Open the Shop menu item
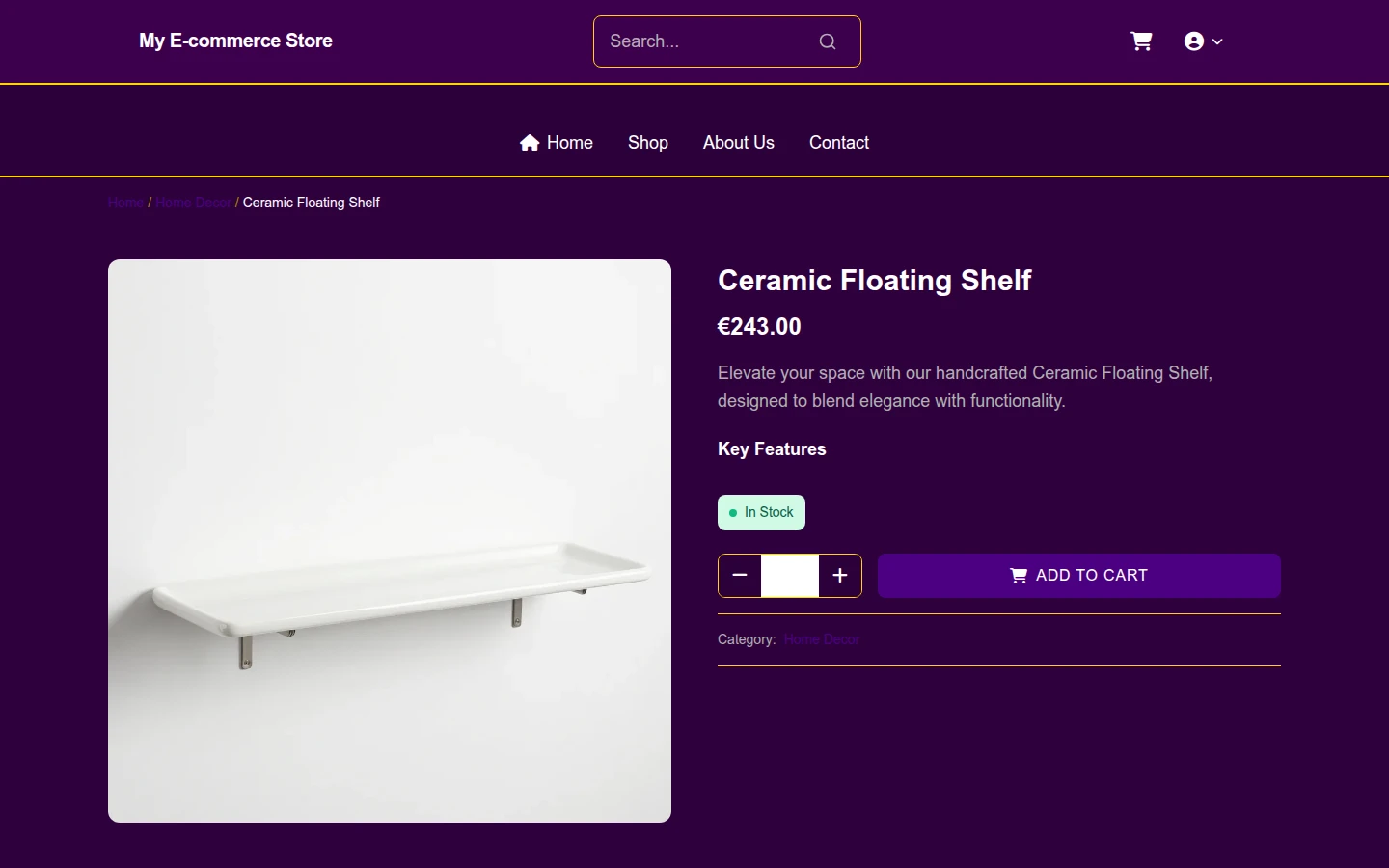This screenshot has width=1389, height=868. coord(648,143)
